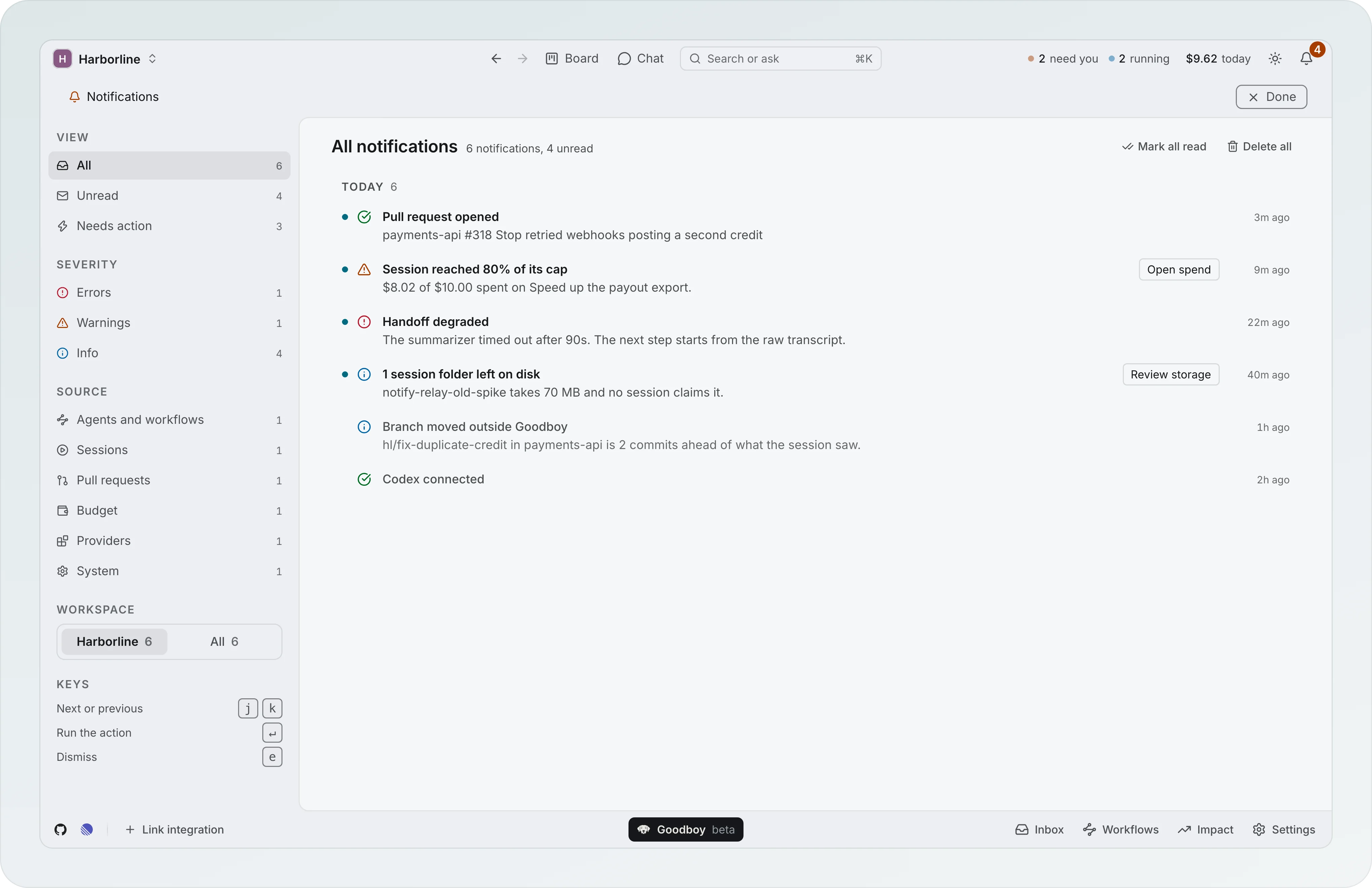
Task: Filter by Errors severity
Action: point(169,293)
